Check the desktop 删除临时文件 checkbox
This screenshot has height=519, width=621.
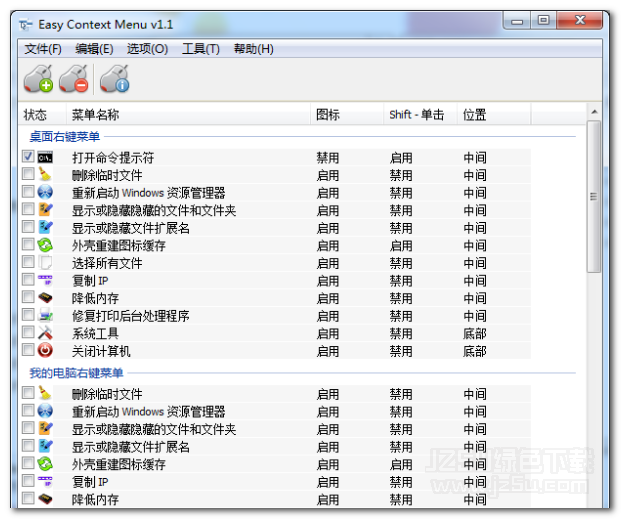click(28, 174)
